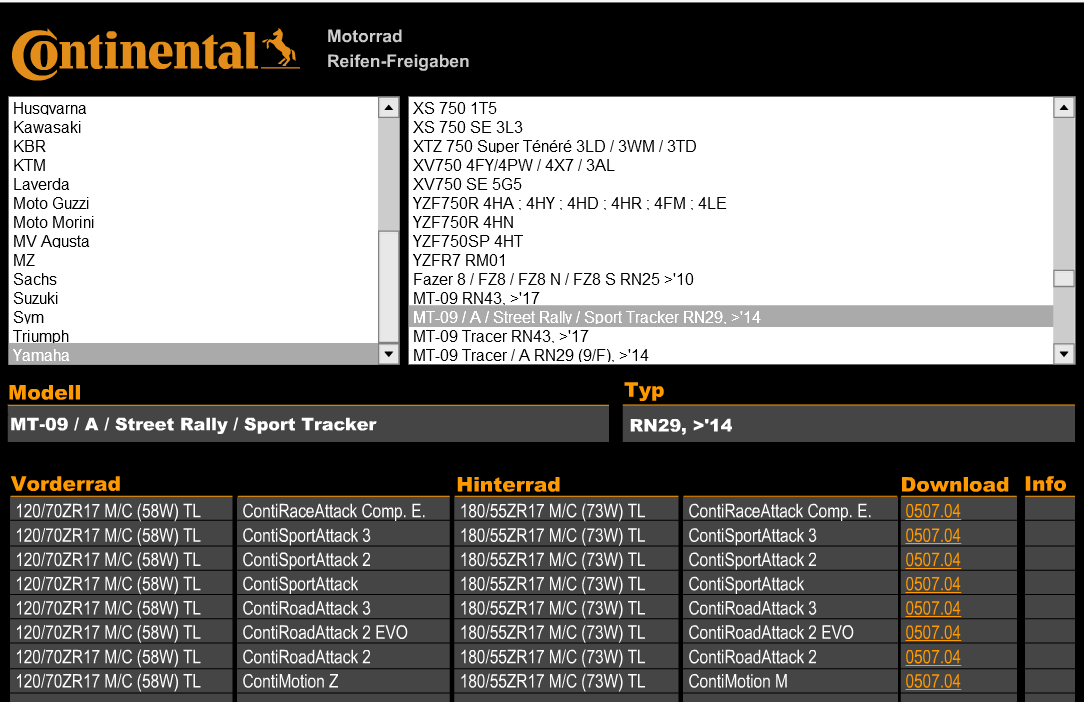The height and width of the screenshot is (702, 1084).
Task: Select Triumph from manufacturer list
Action: click(x=41, y=336)
